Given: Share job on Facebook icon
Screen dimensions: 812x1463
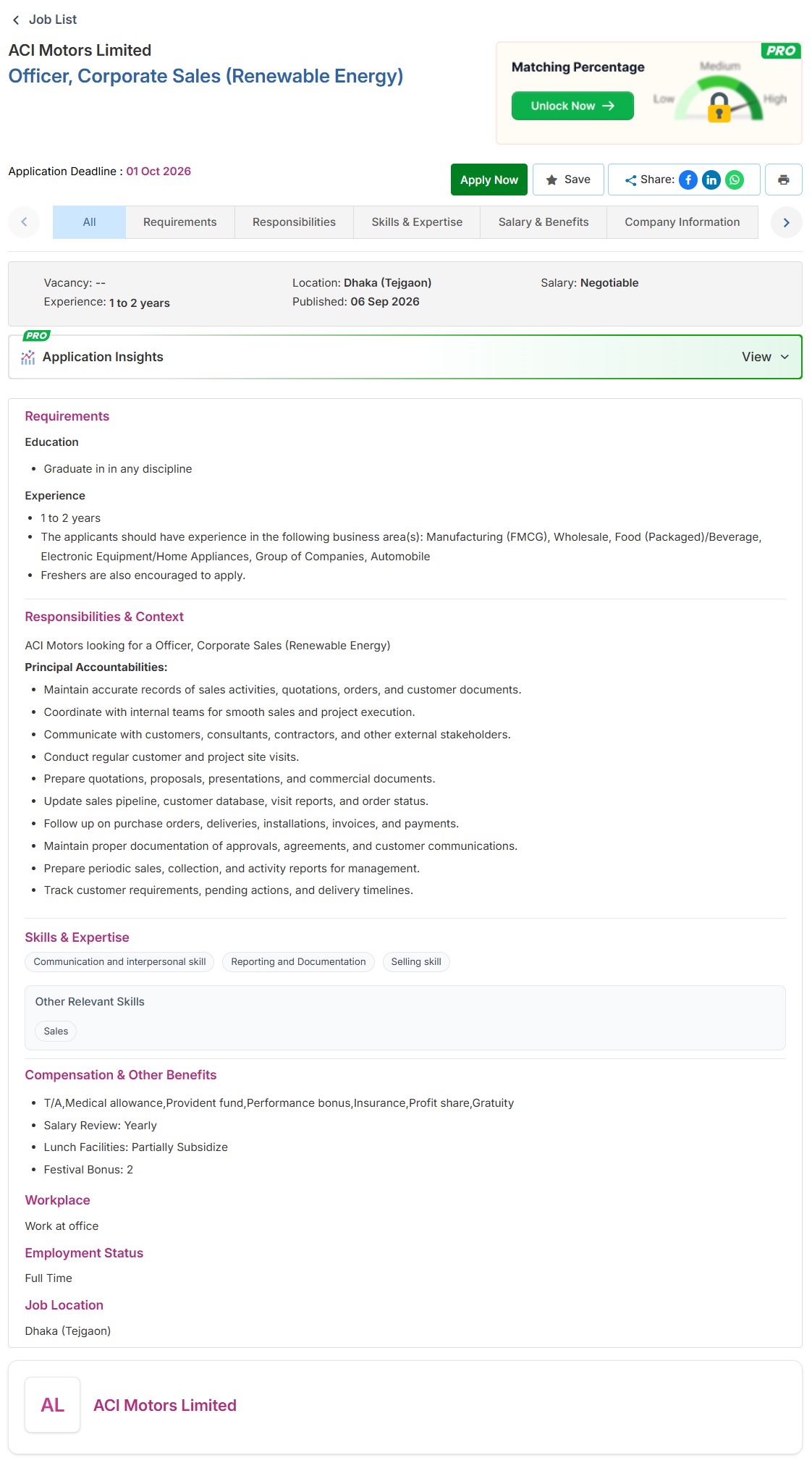Looking at the screenshot, I should point(688,180).
